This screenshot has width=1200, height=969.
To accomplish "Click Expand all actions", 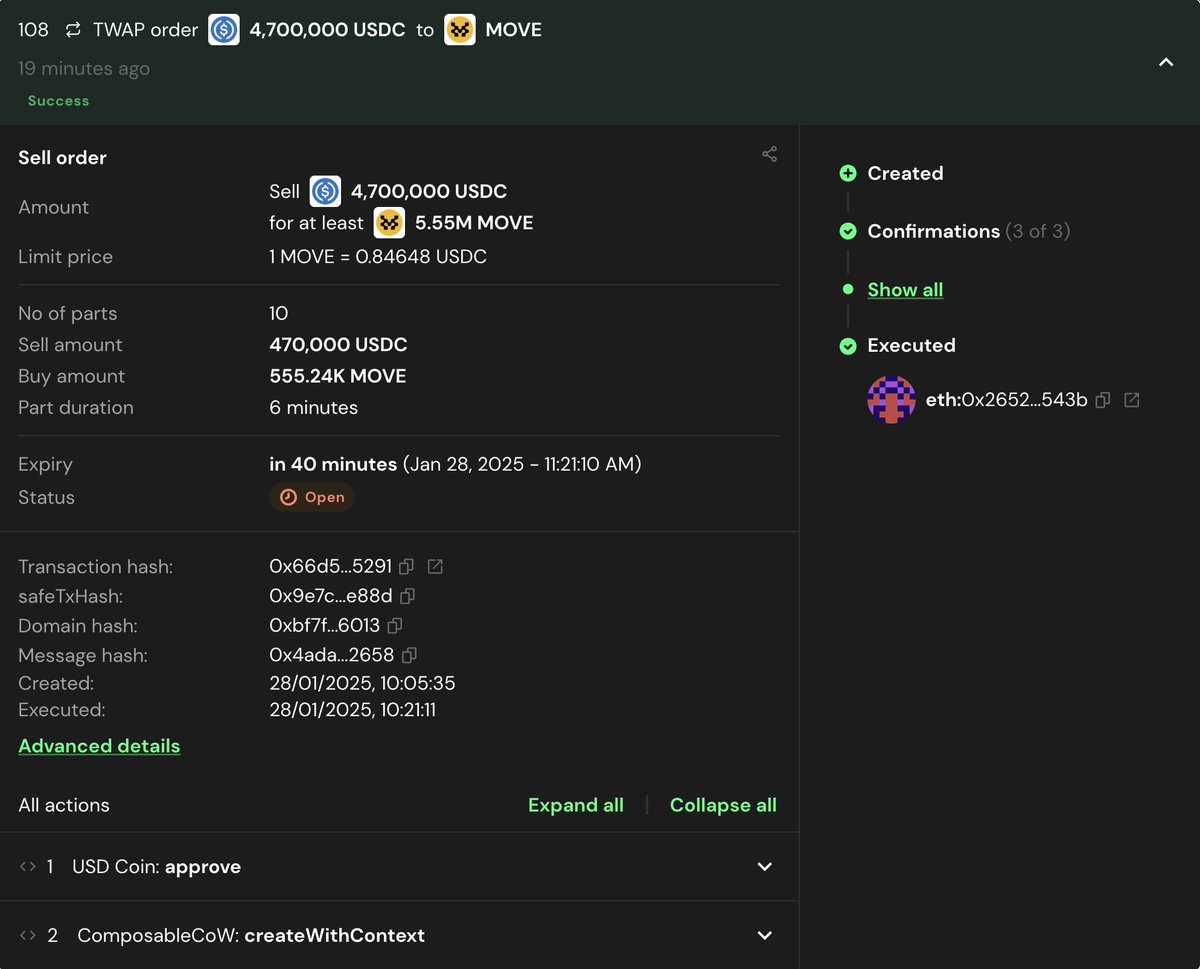I will (576, 805).
